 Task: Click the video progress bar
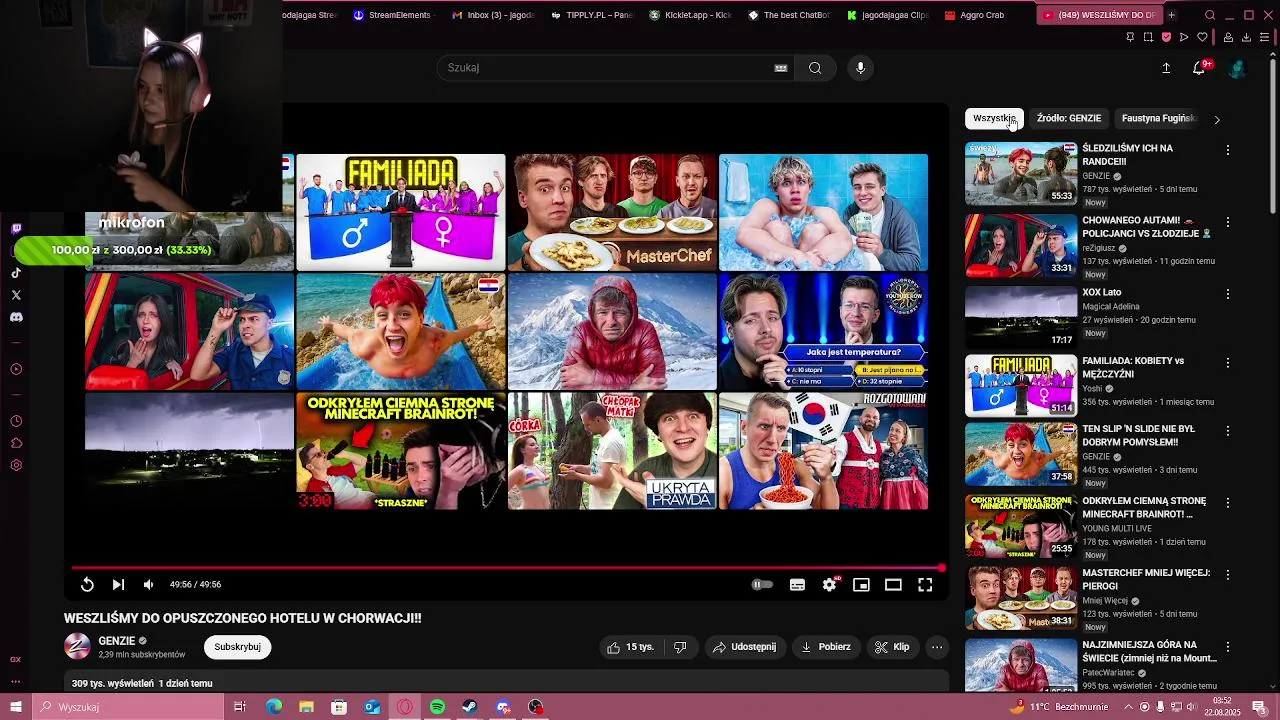[506, 568]
